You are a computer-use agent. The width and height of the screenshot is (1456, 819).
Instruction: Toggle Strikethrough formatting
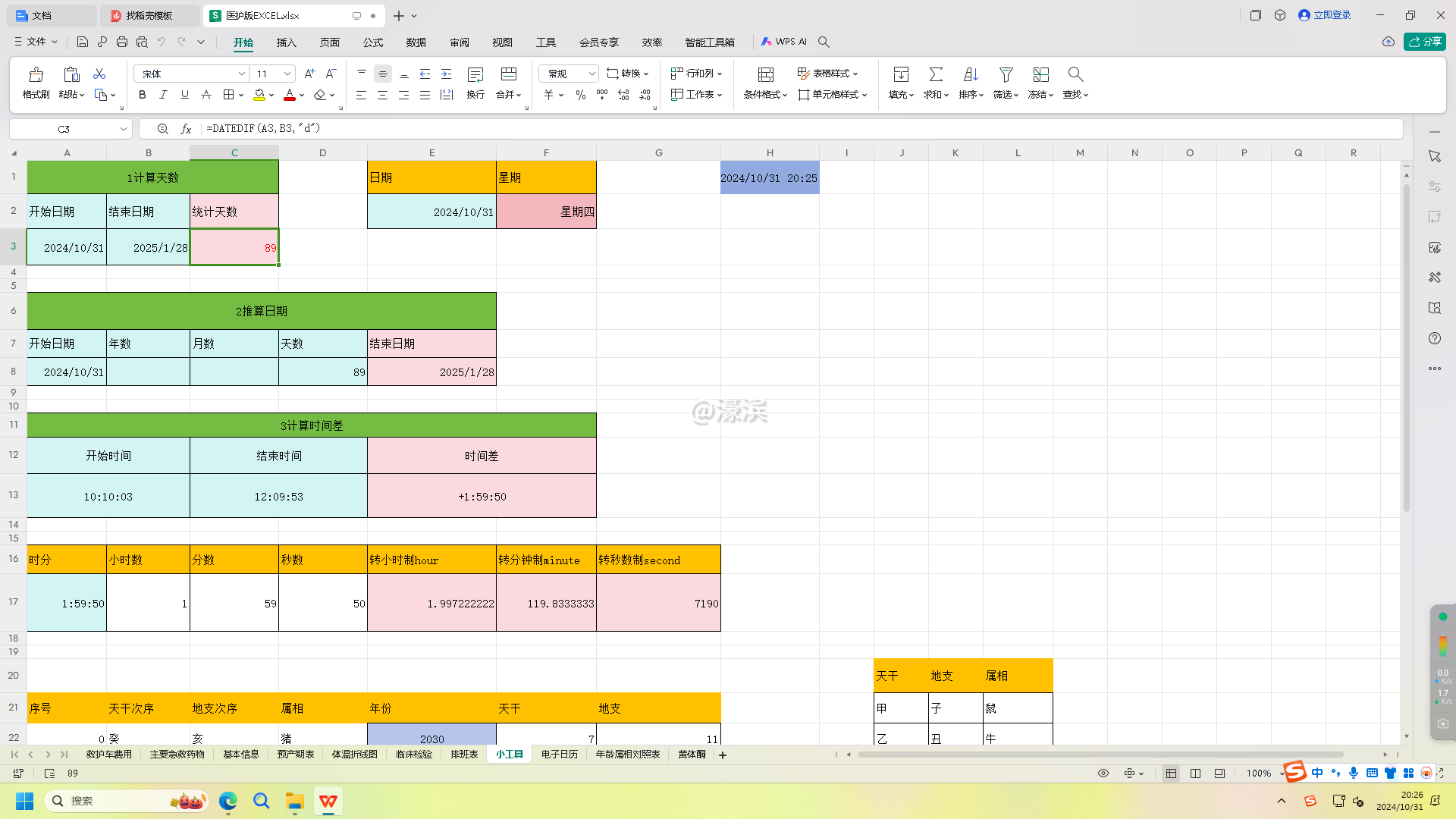(x=206, y=95)
